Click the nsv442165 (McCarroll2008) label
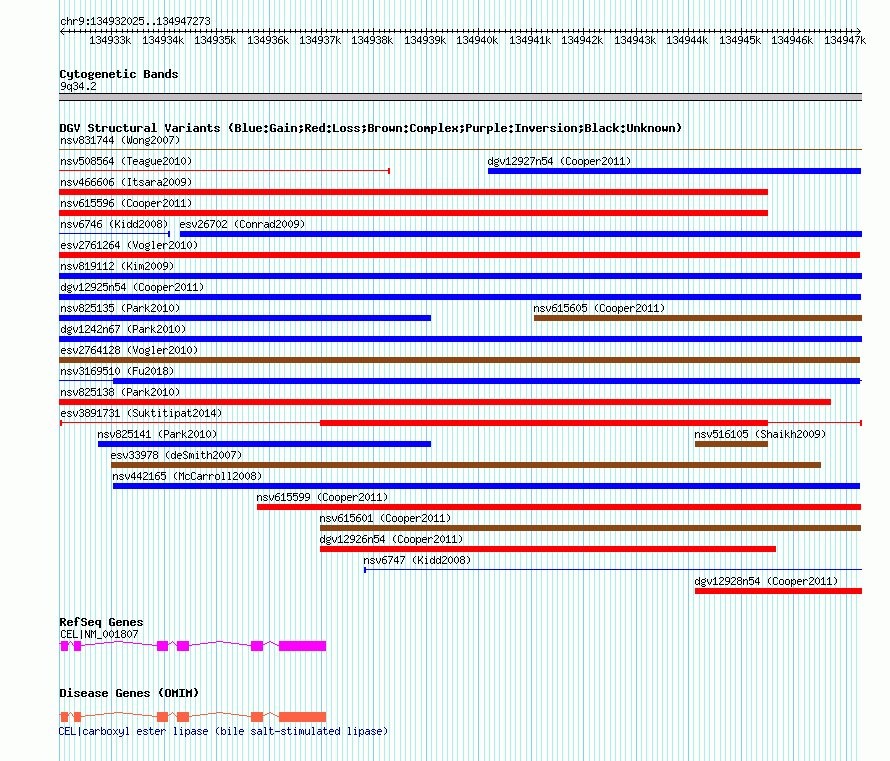The width and height of the screenshot is (890, 761). [187, 476]
